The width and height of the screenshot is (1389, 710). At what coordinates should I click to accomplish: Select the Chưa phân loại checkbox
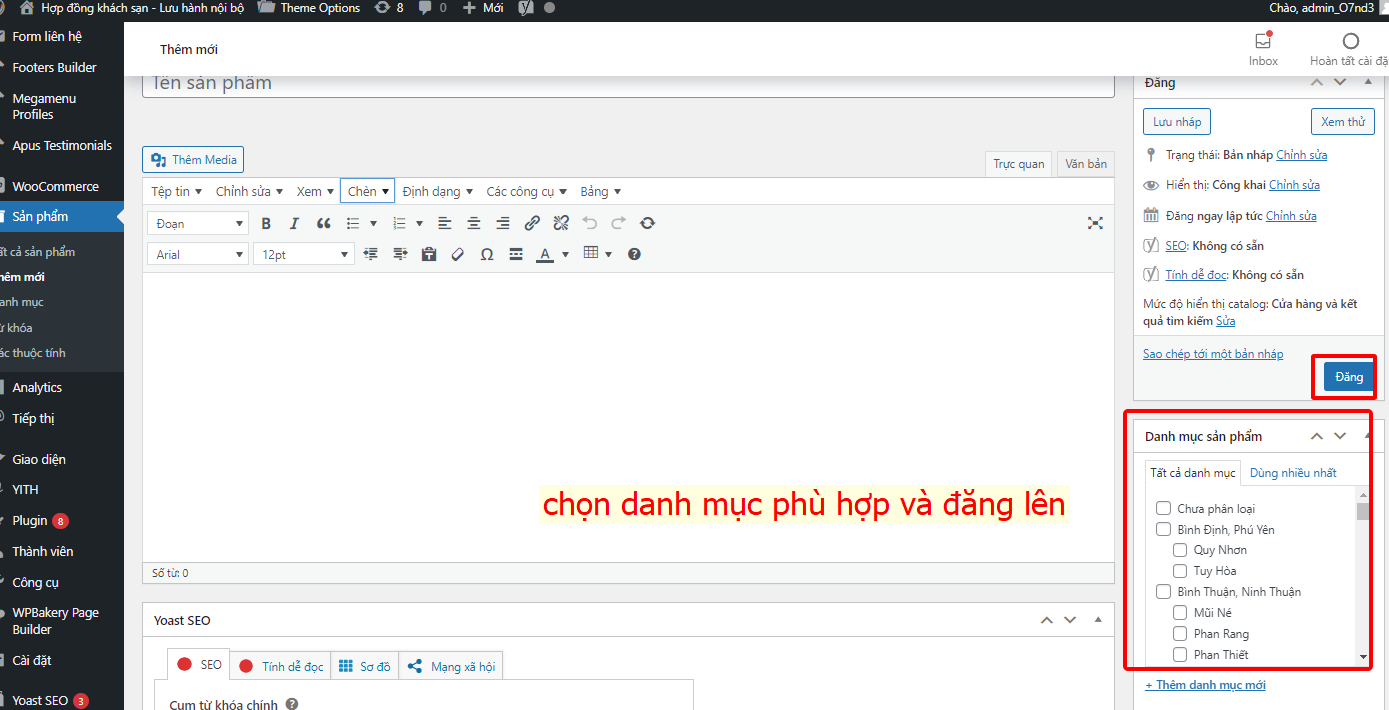coord(1163,509)
